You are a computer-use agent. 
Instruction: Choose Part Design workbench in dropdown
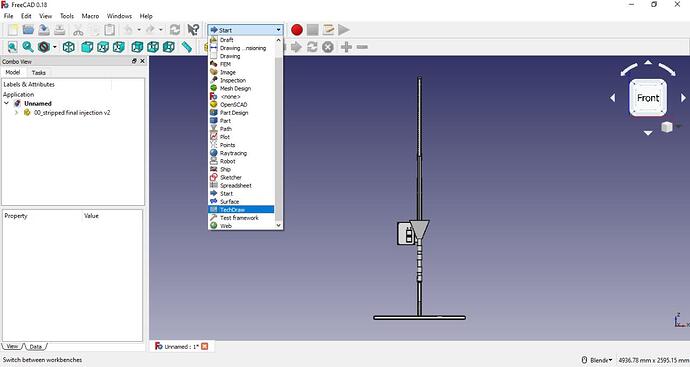tap(241, 113)
